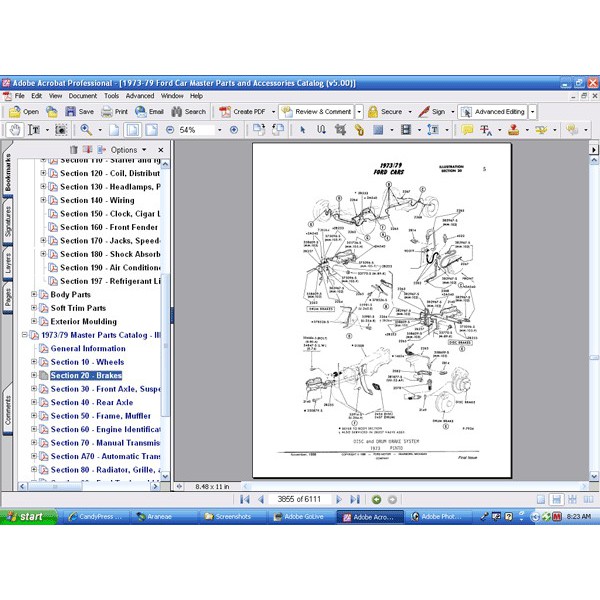Click Print button in toolbar
This screenshot has width=600, height=600.
click(114, 112)
